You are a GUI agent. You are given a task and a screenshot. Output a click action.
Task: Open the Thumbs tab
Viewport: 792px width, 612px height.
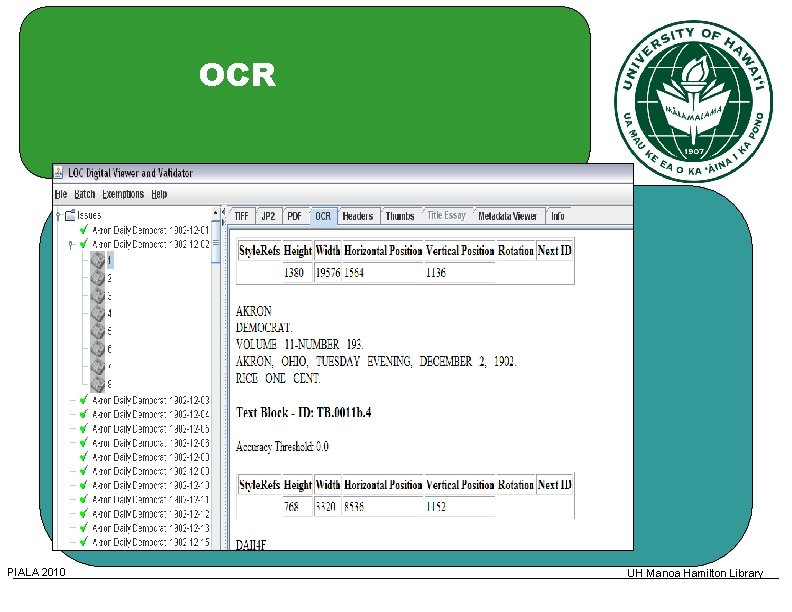tap(400, 216)
